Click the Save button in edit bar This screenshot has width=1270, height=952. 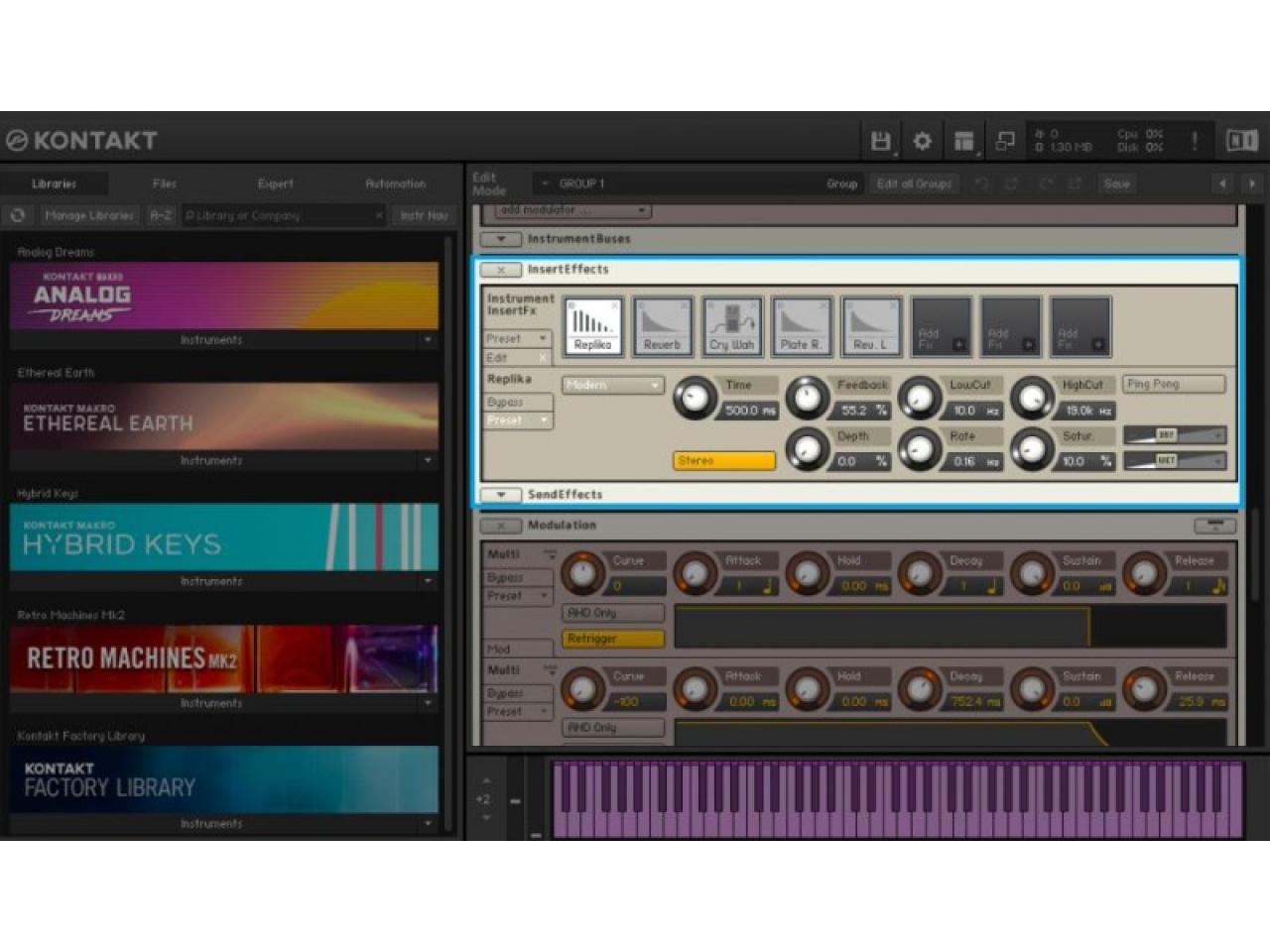1117,183
